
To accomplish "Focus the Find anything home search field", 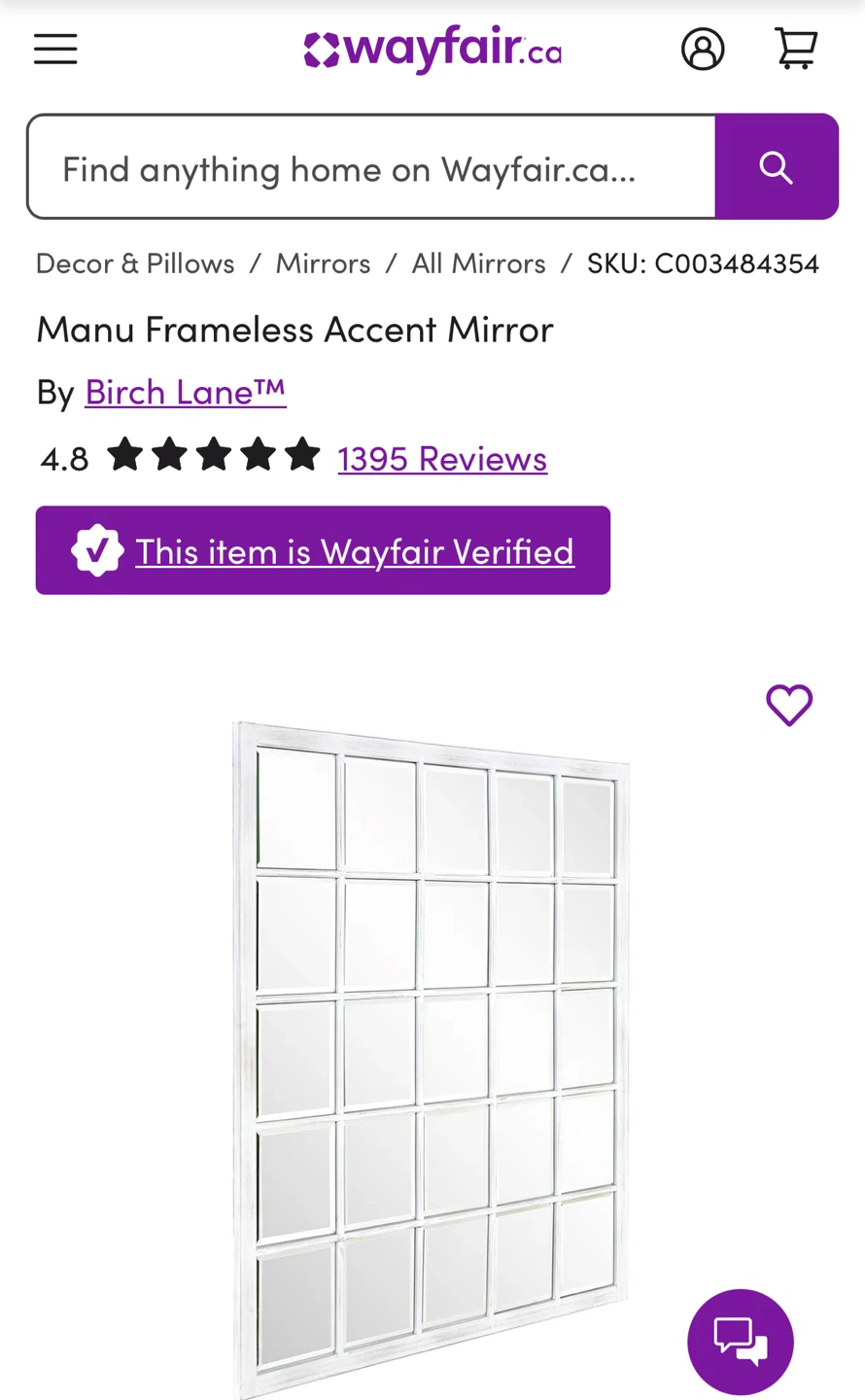I will [371, 167].
